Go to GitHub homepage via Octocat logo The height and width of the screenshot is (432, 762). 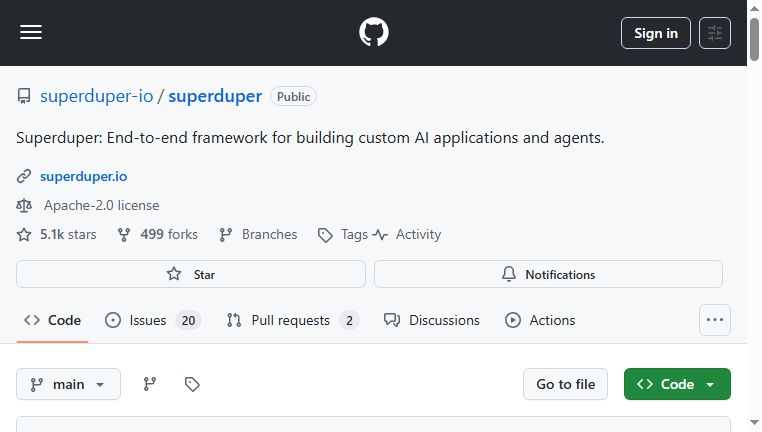(x=374, y=32)
